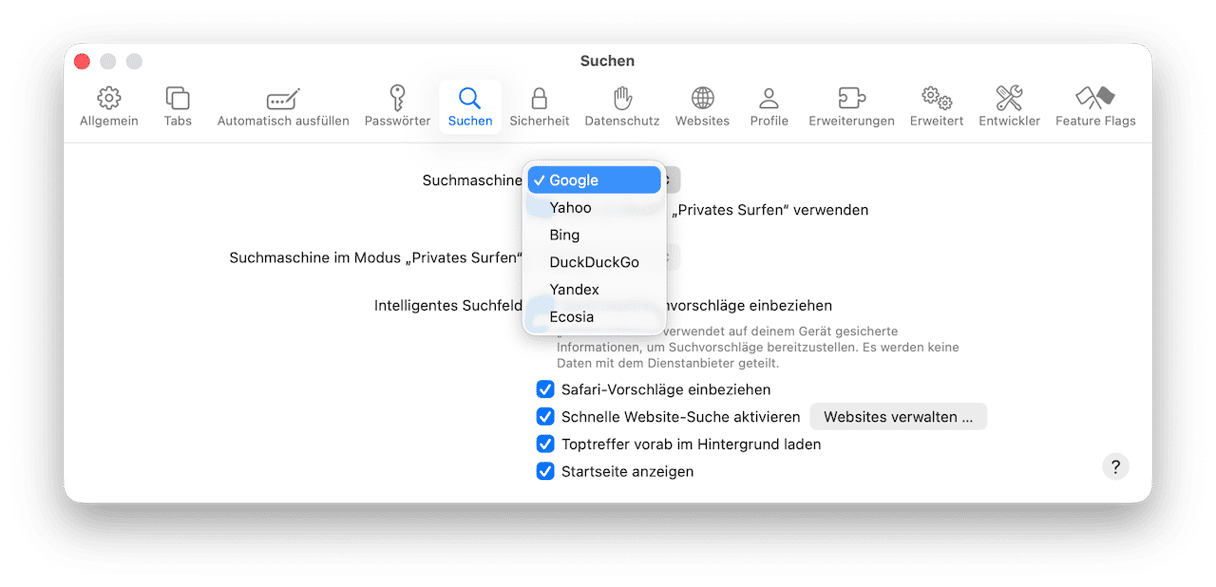The image size is (1216, 587).
Task: Open the Feature Flags pane
Action: (x=1095, y=107)
